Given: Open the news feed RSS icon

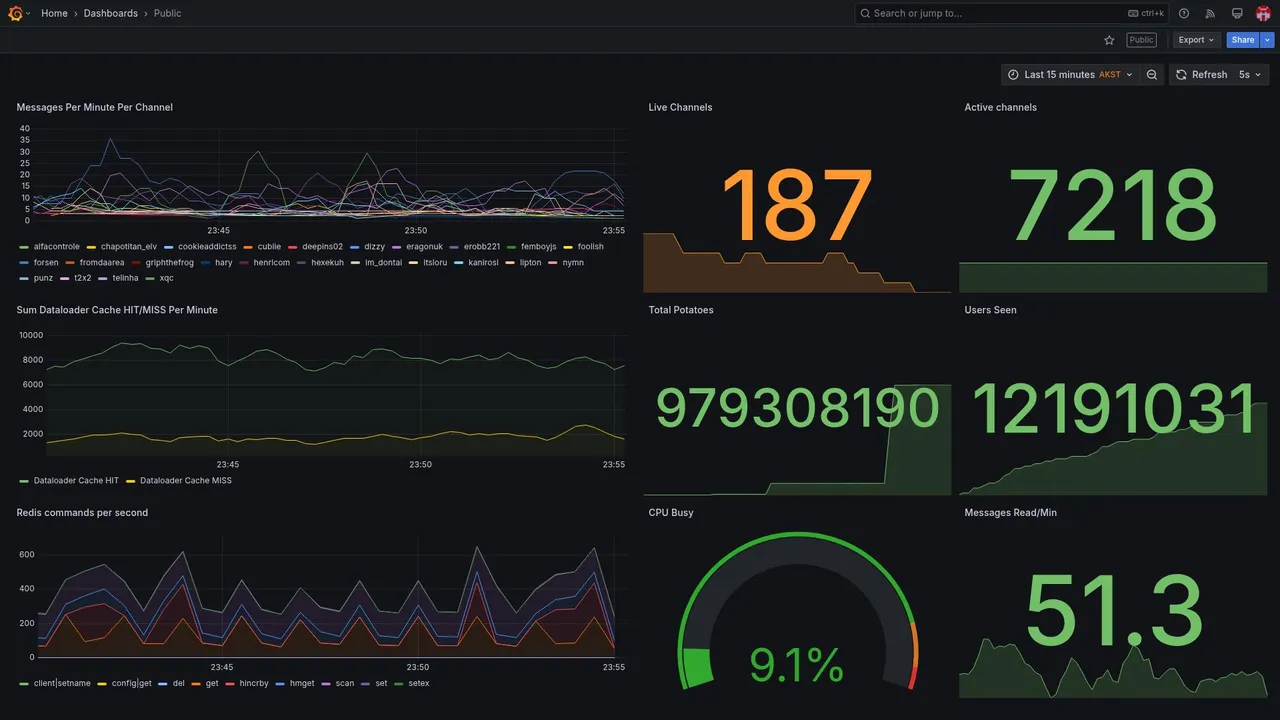Looking at the screenshot, I should click(1210, 13).
